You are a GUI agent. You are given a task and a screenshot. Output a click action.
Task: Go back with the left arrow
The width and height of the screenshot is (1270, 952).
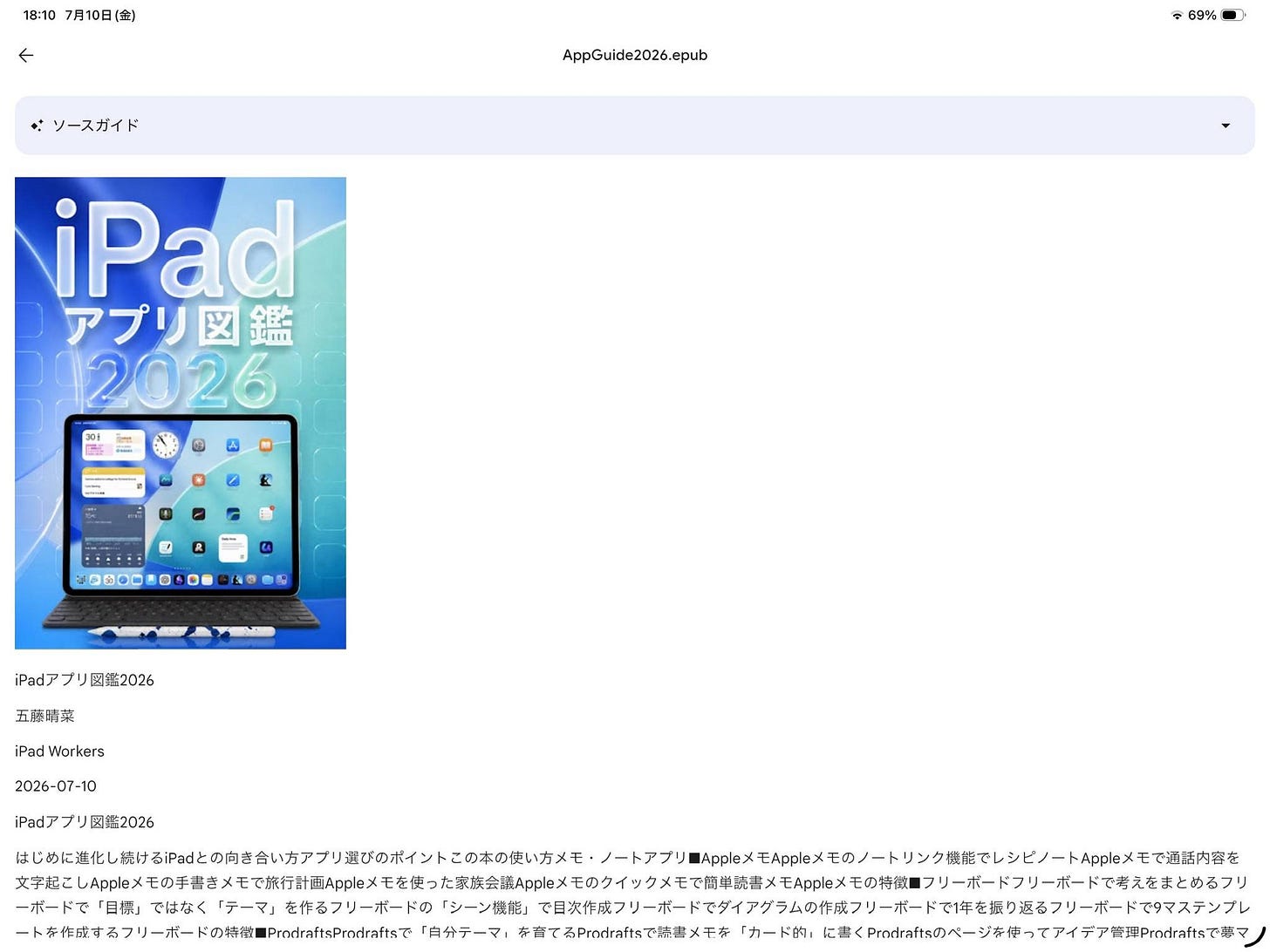tap(26, 55)
